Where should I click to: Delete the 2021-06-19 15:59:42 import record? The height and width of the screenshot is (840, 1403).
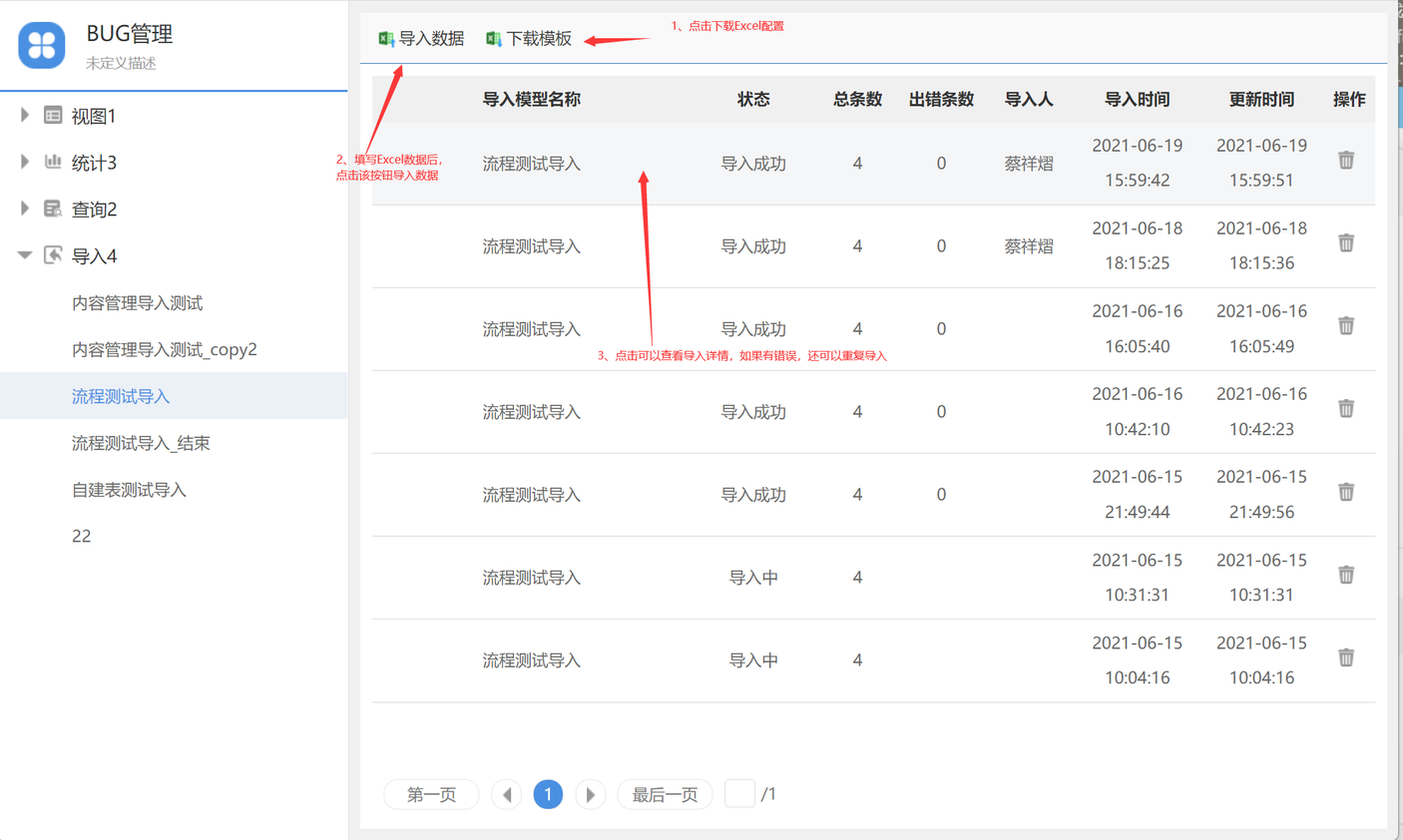click(x=1346, y=160)
